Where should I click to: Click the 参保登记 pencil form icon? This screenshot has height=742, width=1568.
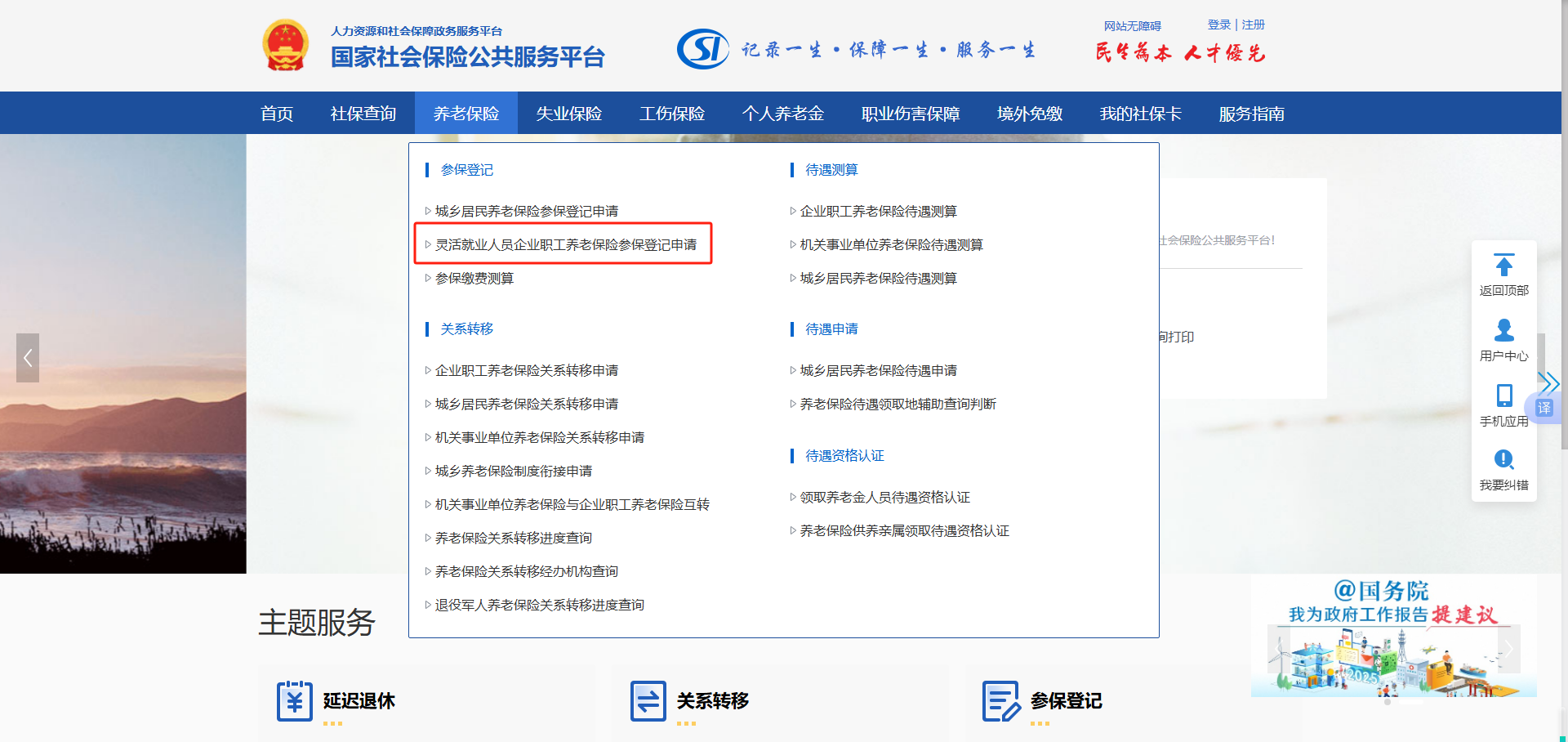click(1000, 701)
